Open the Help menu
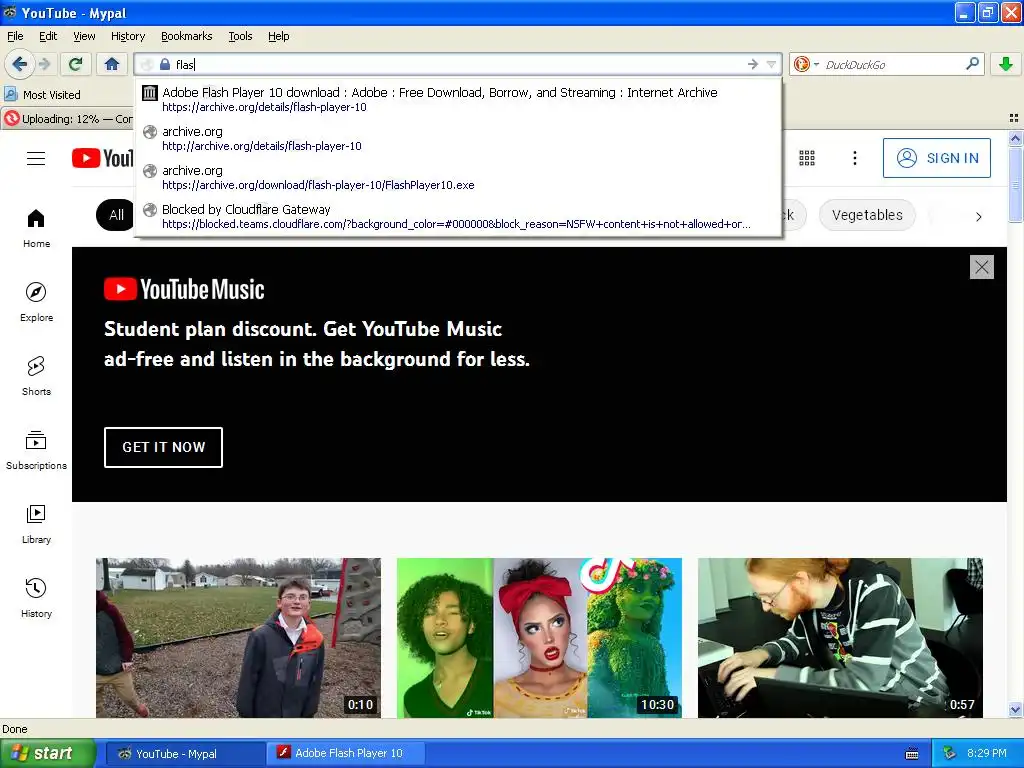The image size is (1024, 768). pyautogui.click(x=278, y=36)
